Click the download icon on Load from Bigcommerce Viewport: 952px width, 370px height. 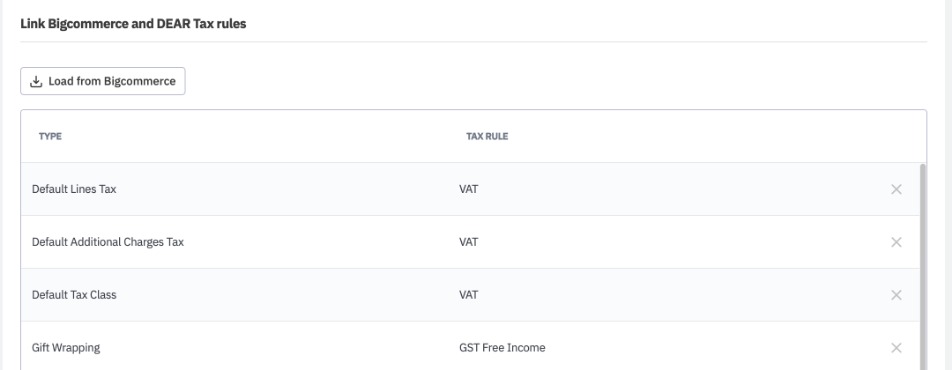click(36, 81)
